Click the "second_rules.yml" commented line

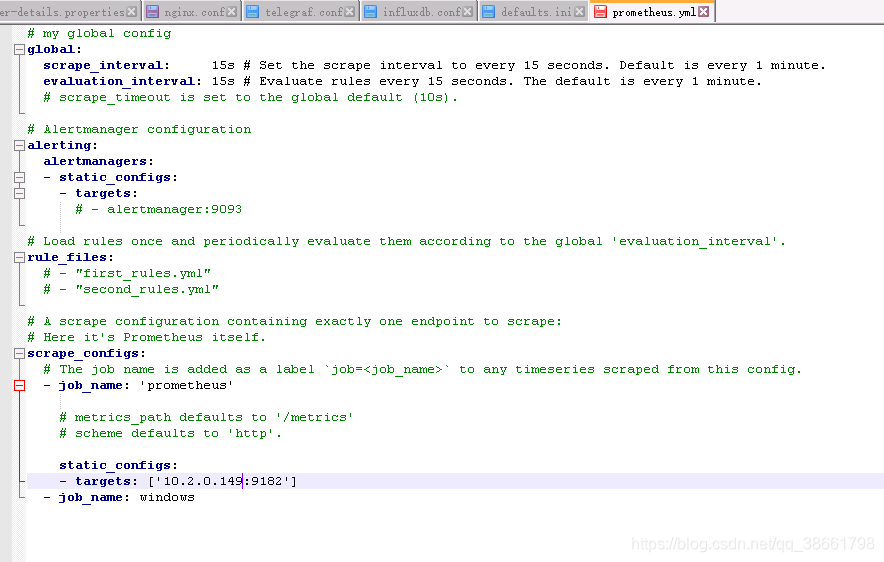(x=131, y=290)
